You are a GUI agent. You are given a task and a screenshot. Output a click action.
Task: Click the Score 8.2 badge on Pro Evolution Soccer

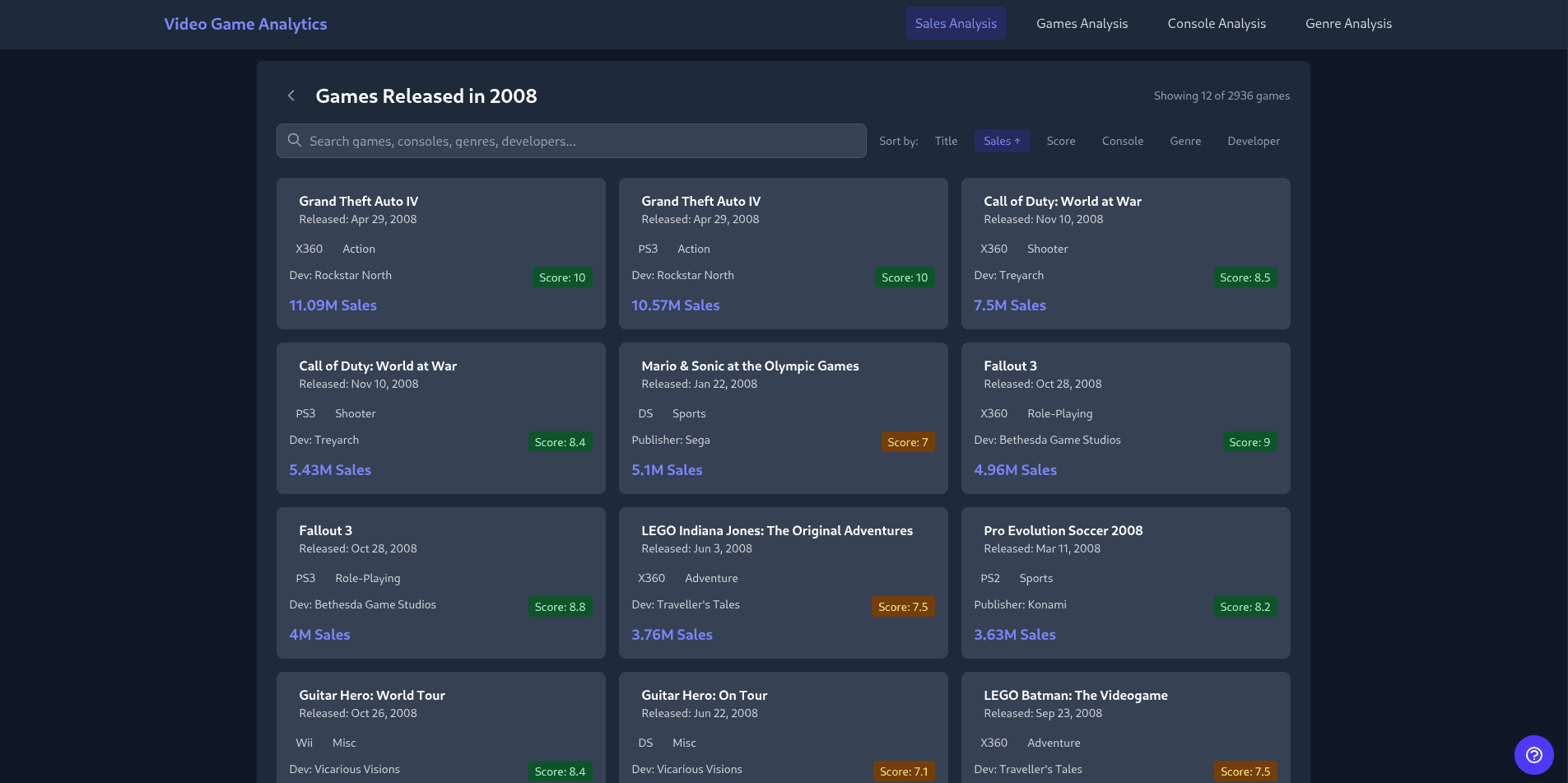(x=1245, y=607)
